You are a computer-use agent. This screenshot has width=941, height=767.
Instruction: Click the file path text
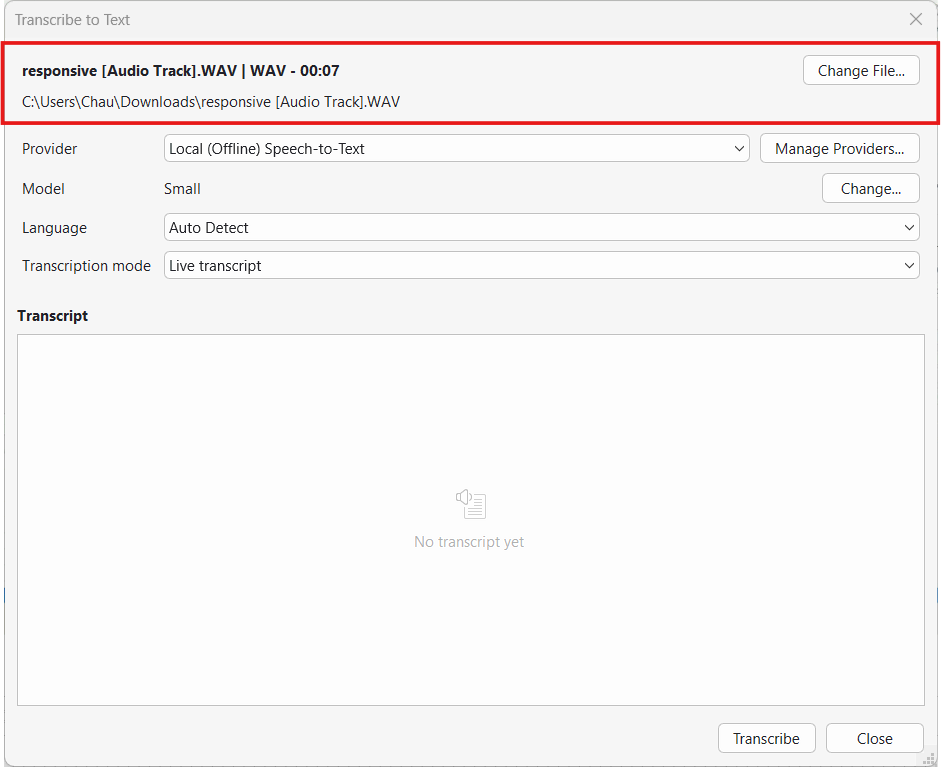[x=211, y=101]
